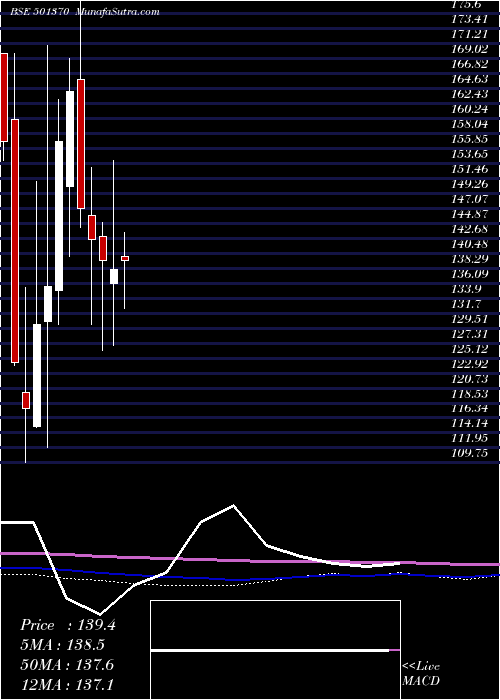Click the 129.51 price axis label
The width and height of the screenshot is (500, 700).
(x=471, y=319)
